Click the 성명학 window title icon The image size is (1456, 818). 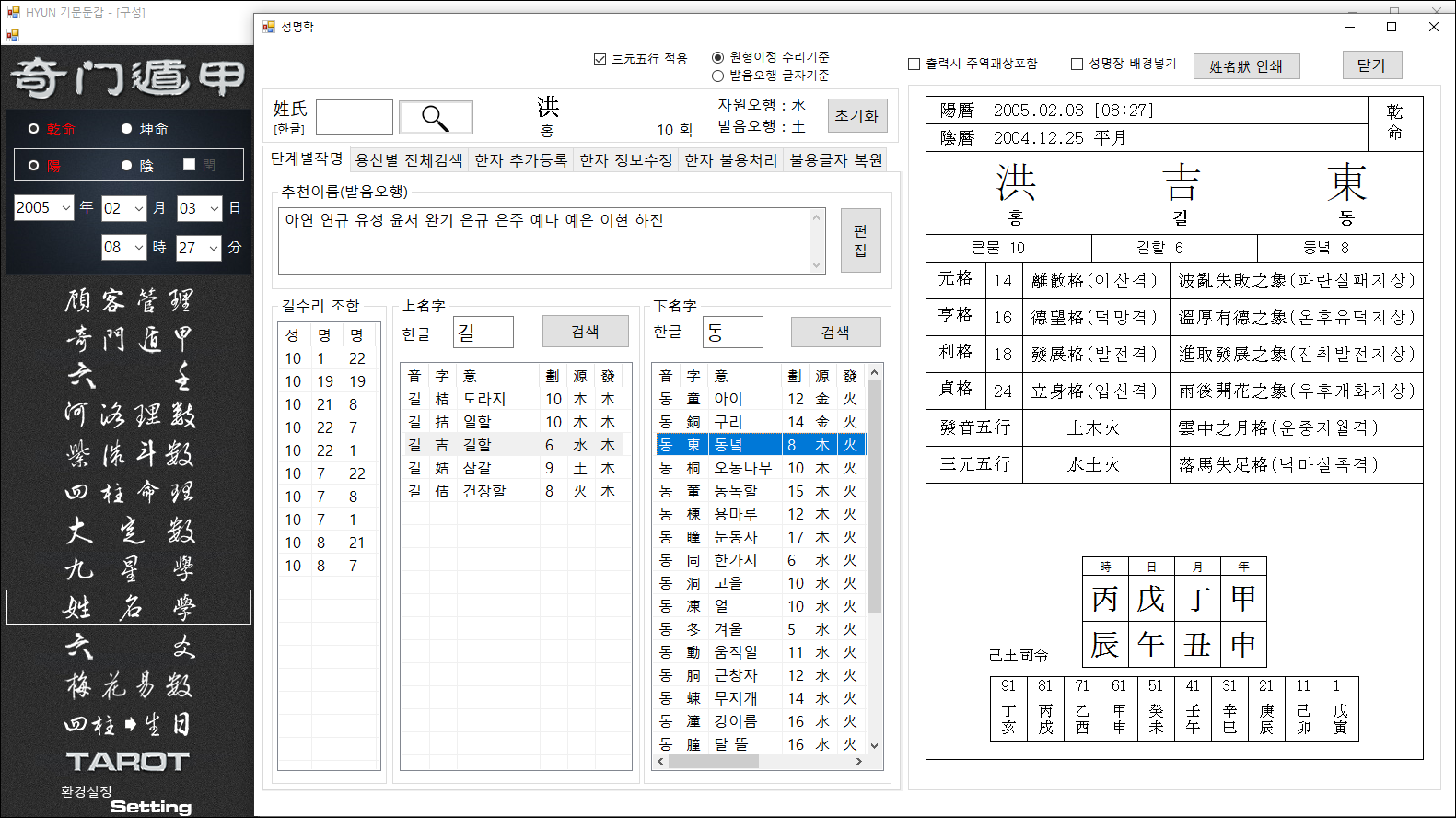[x=269, y=27]
